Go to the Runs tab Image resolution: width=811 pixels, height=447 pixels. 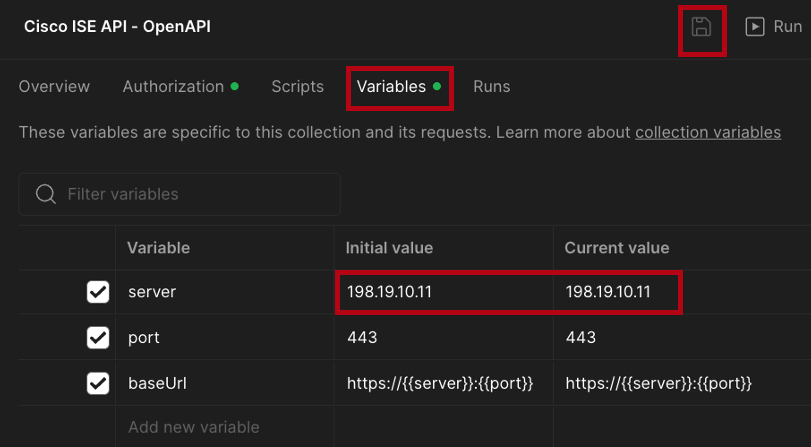click(491, 86)
